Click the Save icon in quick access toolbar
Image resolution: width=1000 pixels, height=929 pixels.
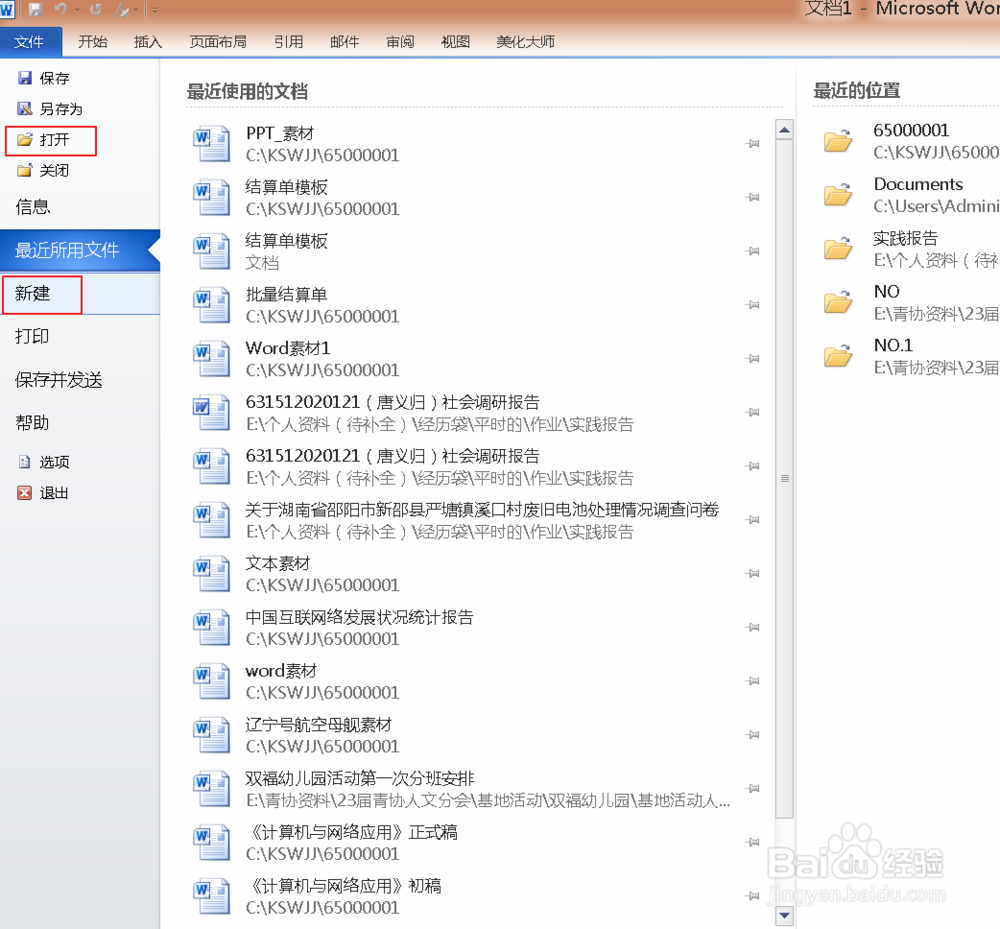click(34, 10)
